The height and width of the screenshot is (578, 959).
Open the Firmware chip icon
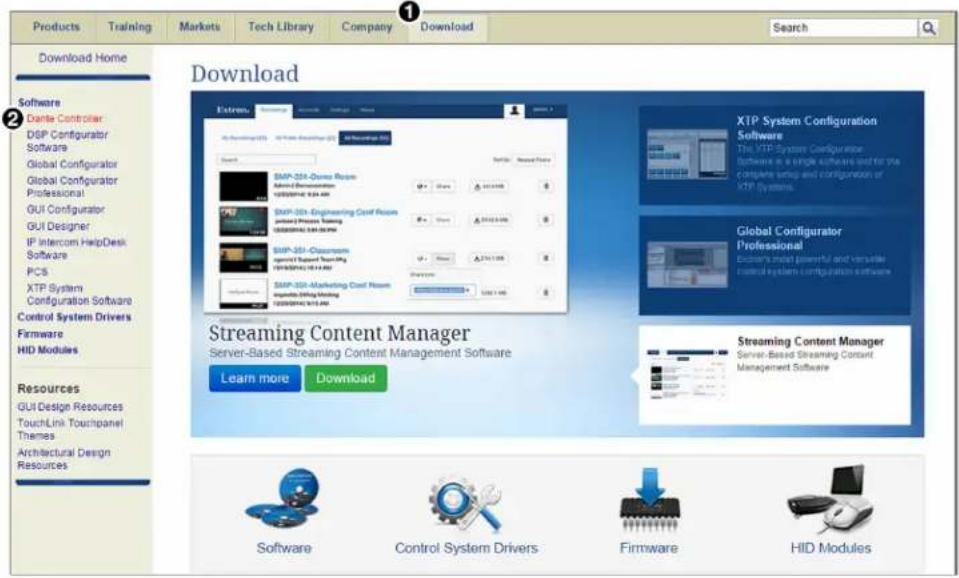tap(649, 500)
